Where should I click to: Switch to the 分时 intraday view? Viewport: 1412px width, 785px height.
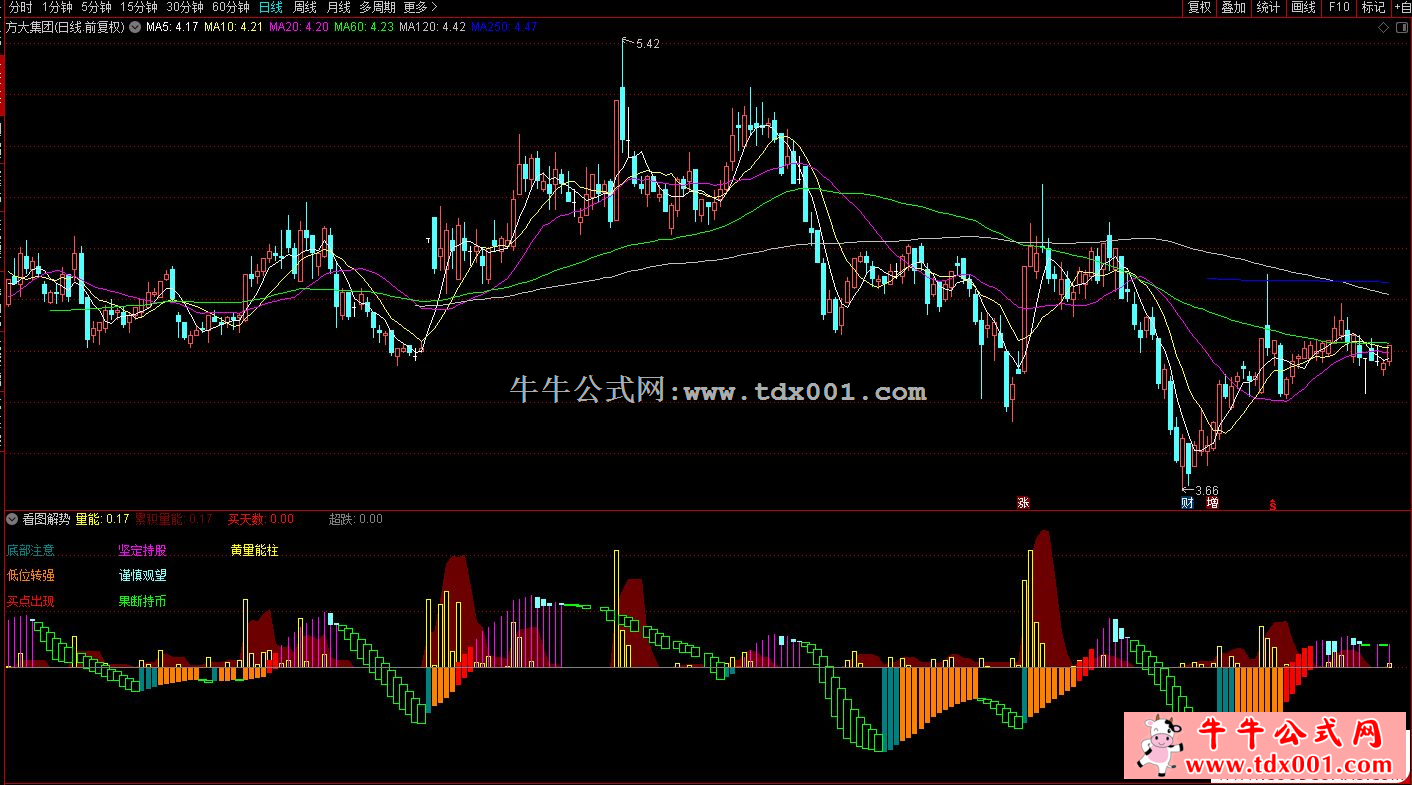(20, 7)
